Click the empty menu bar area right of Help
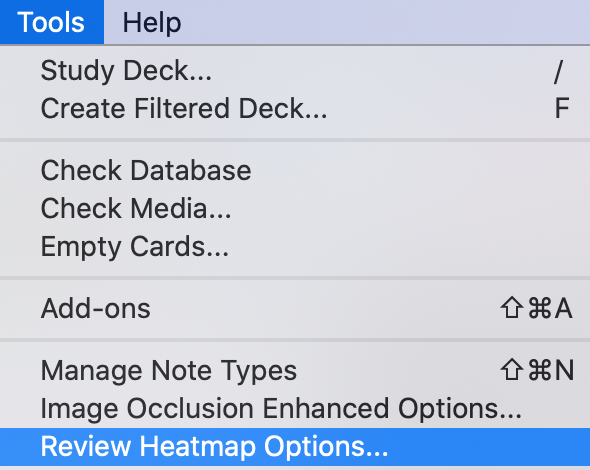The image size is (590, 470). coord(388,22)
